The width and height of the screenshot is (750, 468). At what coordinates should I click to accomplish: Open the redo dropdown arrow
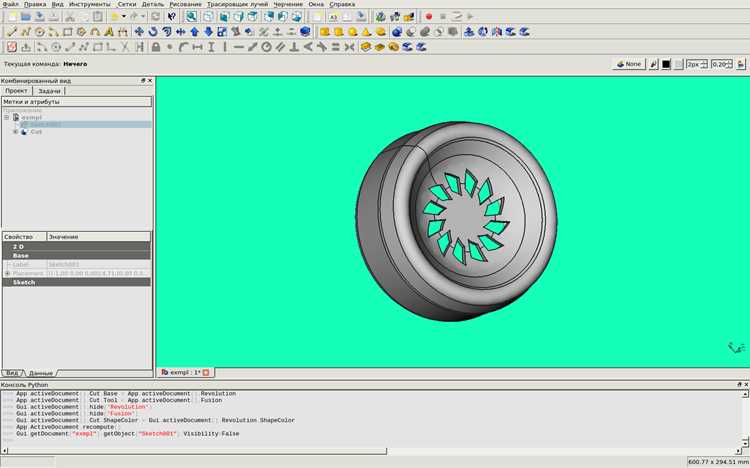(x=143, y=17)
